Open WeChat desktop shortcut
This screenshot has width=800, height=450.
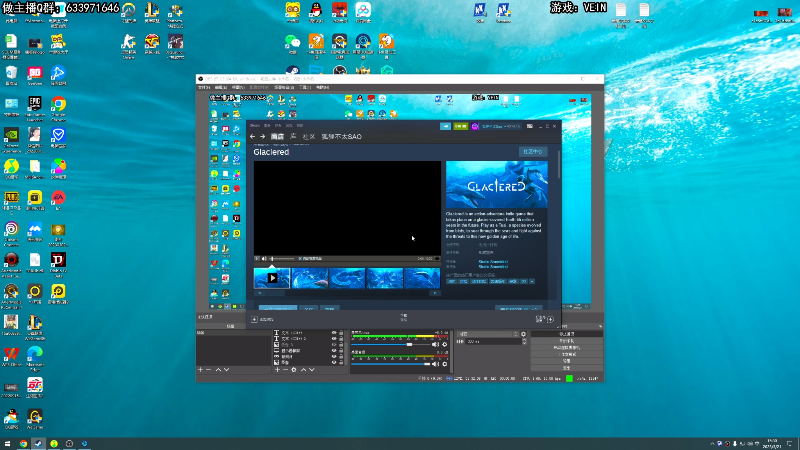(292, 44)
